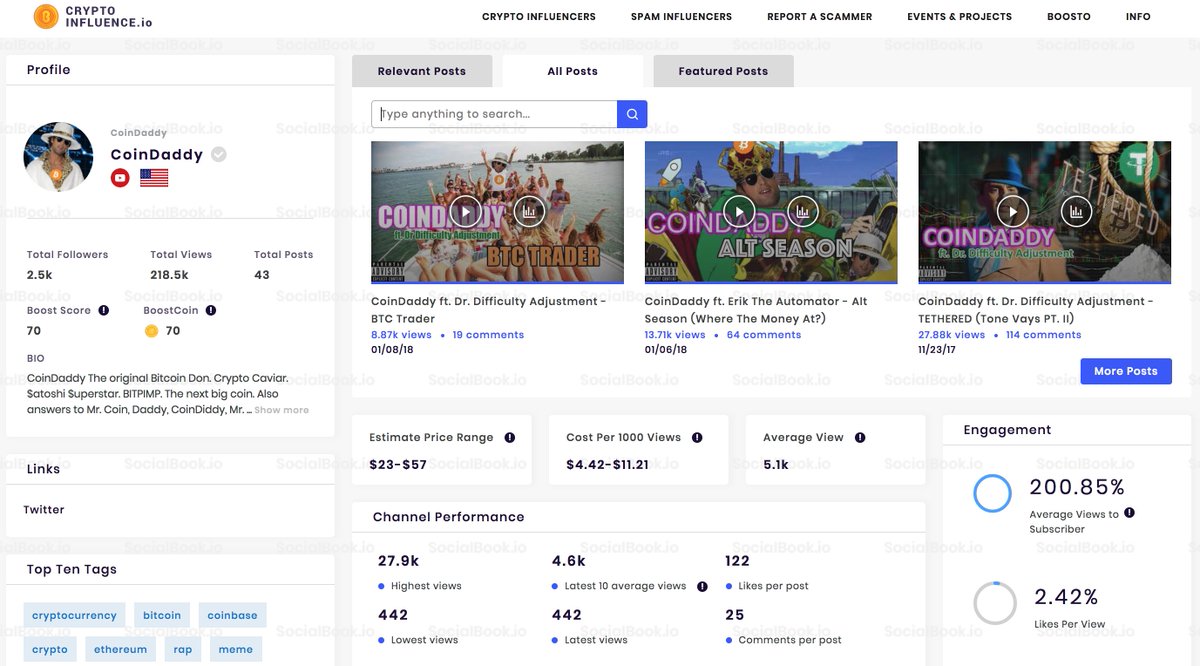Open the Alt Season post title
The height and width of the screenshot is (666, 1200).
coord(756,310)
